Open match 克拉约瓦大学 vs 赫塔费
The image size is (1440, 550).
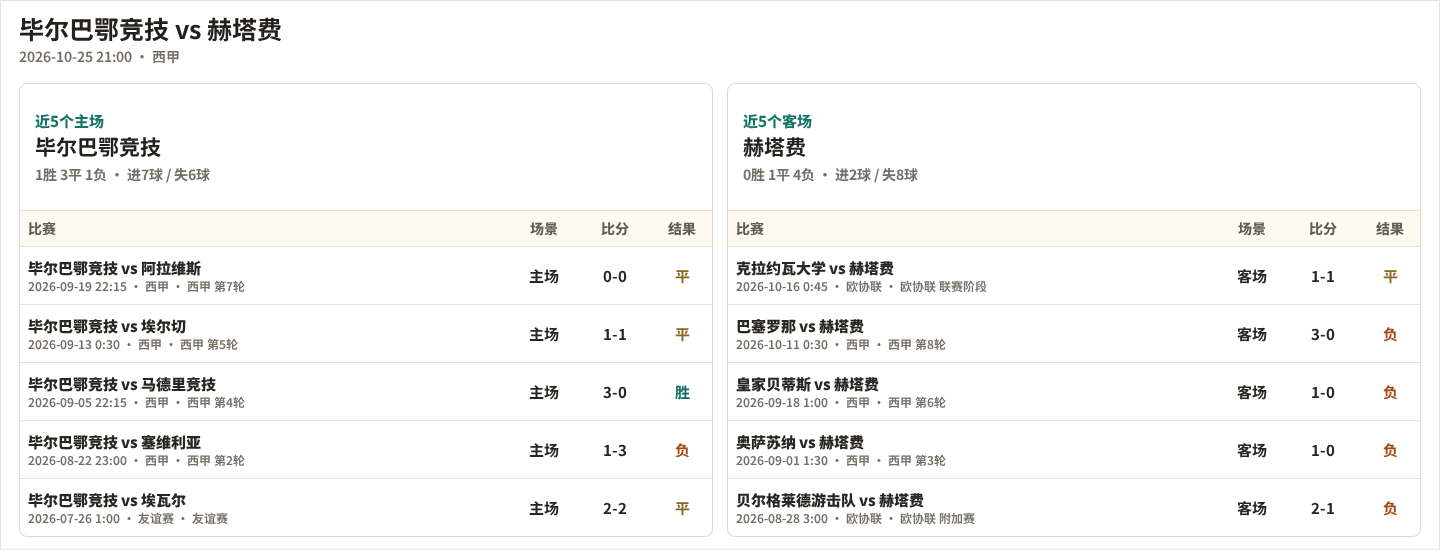pos(815,268)
